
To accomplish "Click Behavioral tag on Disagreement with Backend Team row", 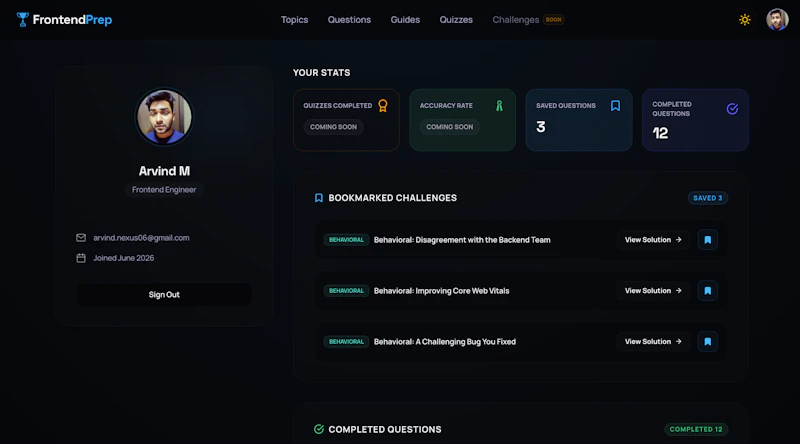I will [346, 240].
